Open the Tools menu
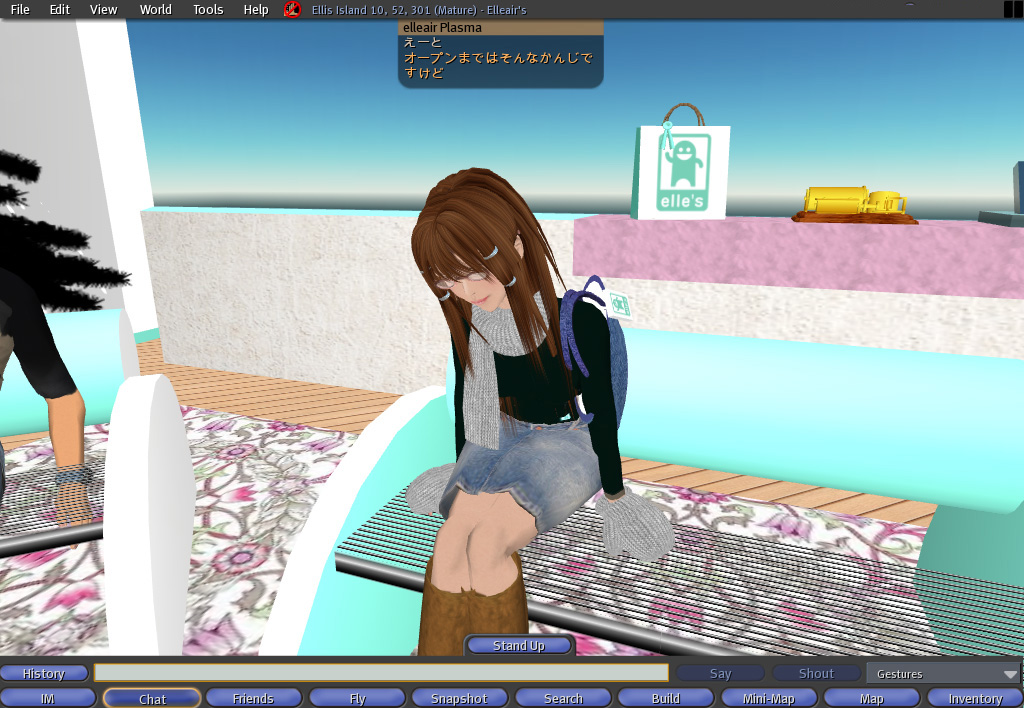Screen dimensions: 1024x708 208,10
